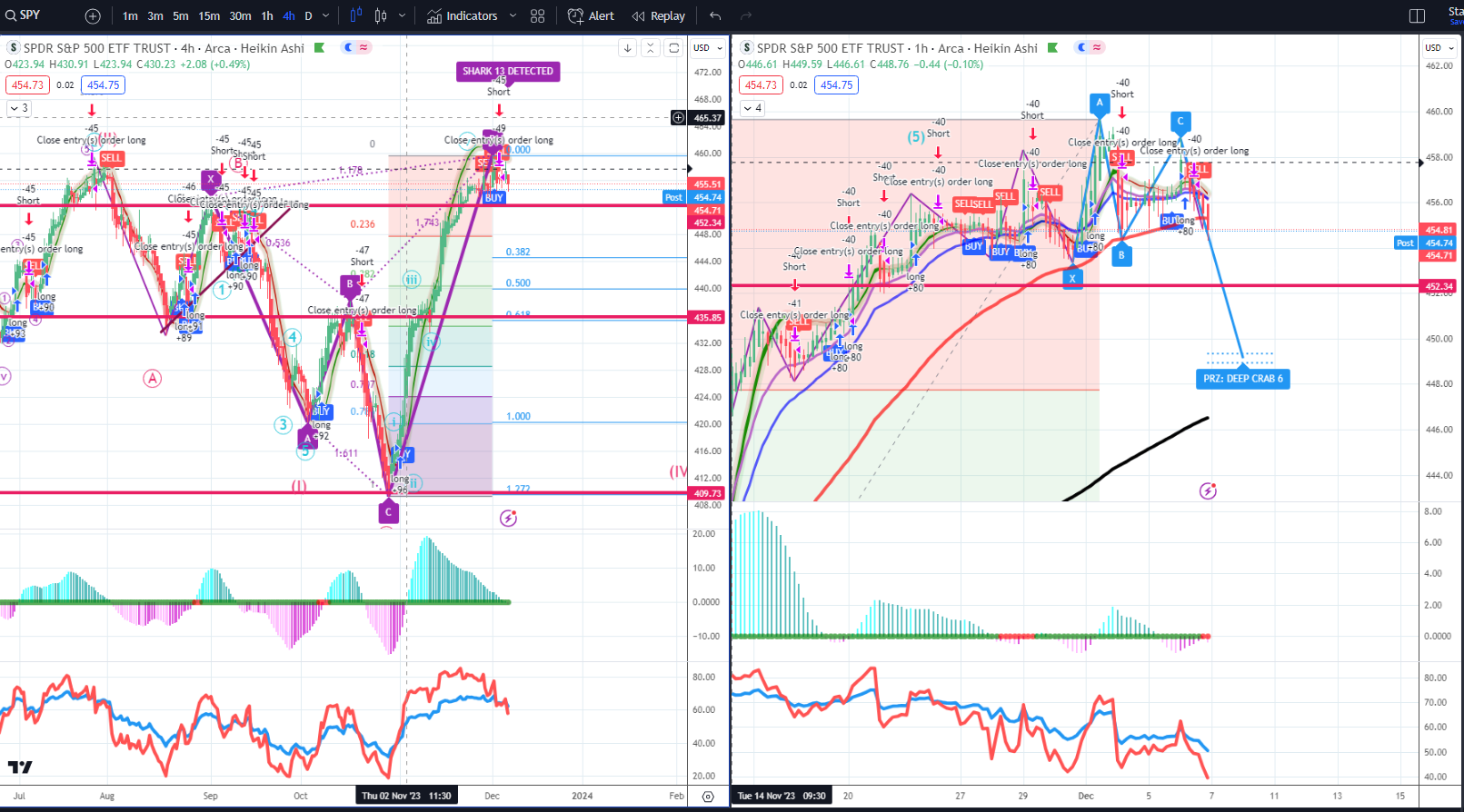This screenshot has width=1464, height=812.
Task: Click the 454.73 sell price button on 1h chart
Action: click(x=761, y=85)
